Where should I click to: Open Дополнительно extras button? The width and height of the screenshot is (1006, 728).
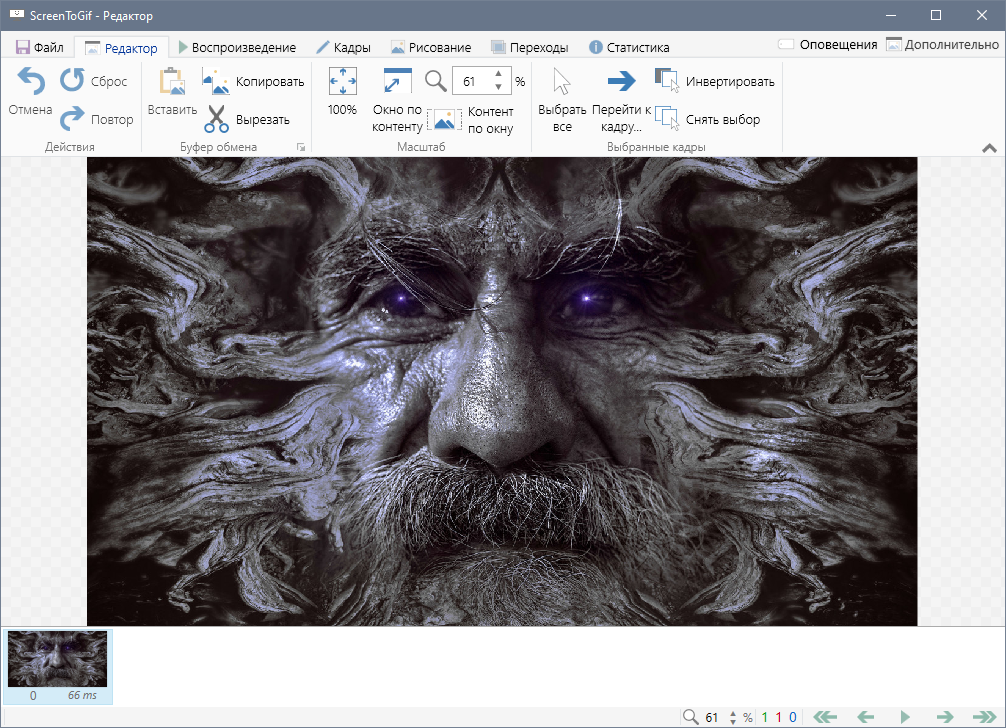pyautogui.click(x=942, y=44)
